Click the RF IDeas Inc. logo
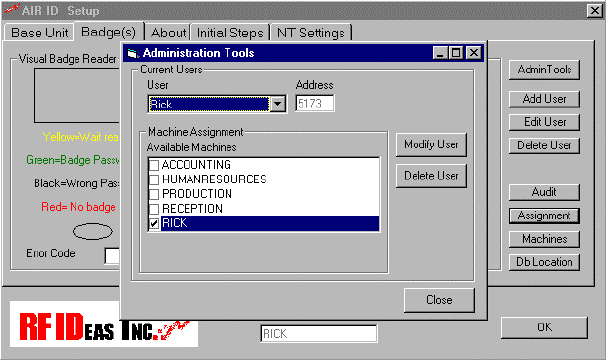Image resolution: width=606 pixels, height=360 pixels. coord(104,324)
